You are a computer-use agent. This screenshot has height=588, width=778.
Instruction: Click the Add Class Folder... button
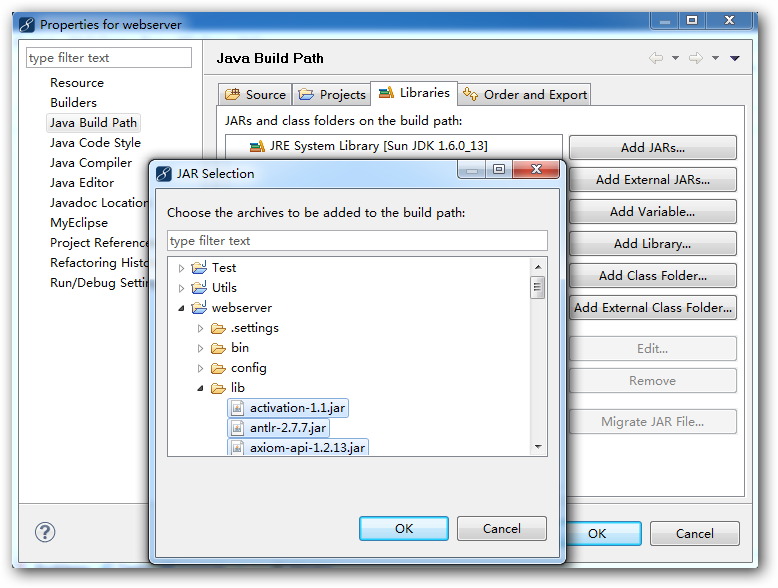coord(652,276)
